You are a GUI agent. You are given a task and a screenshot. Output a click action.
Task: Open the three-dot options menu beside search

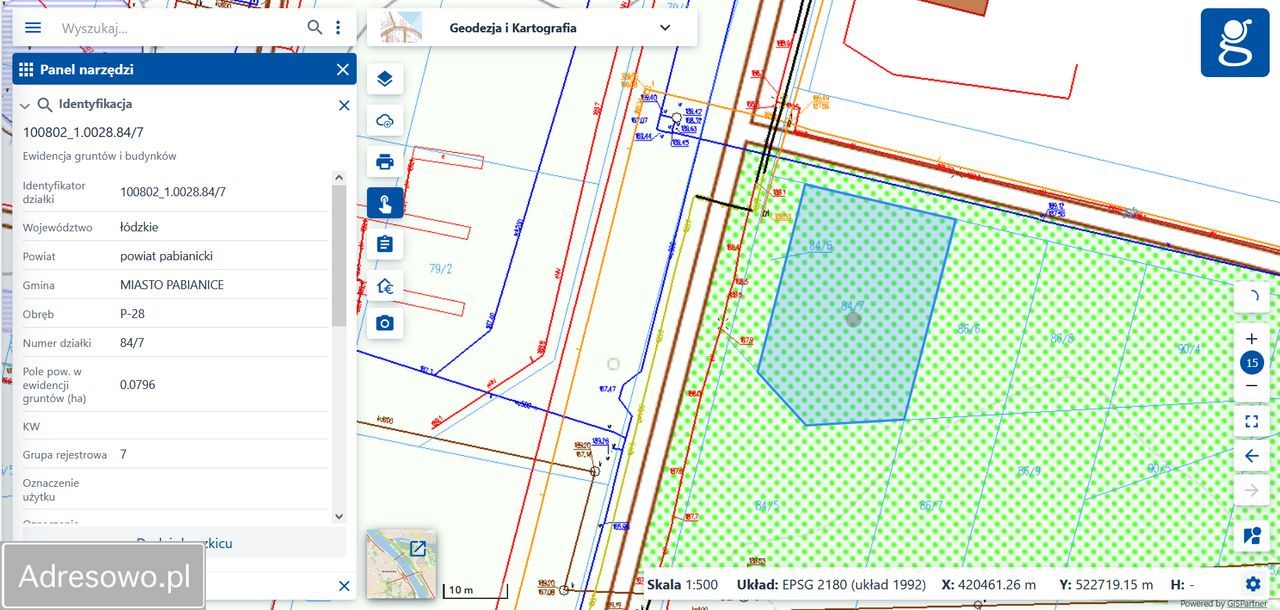coord(338,28)
